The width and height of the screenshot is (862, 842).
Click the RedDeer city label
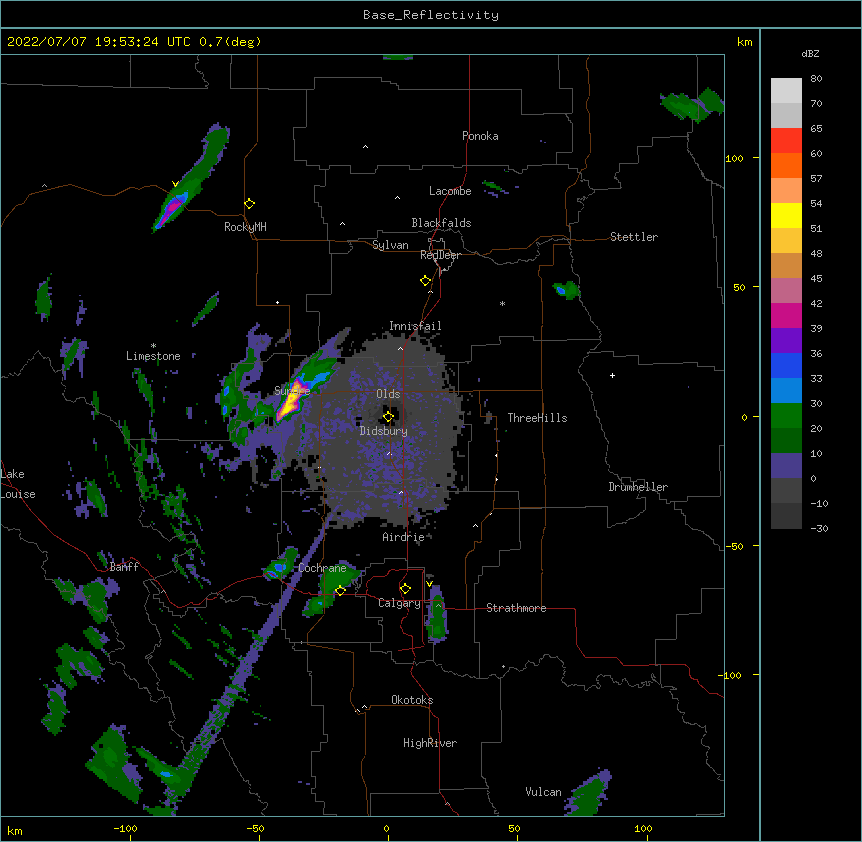(x=440, y=255)
